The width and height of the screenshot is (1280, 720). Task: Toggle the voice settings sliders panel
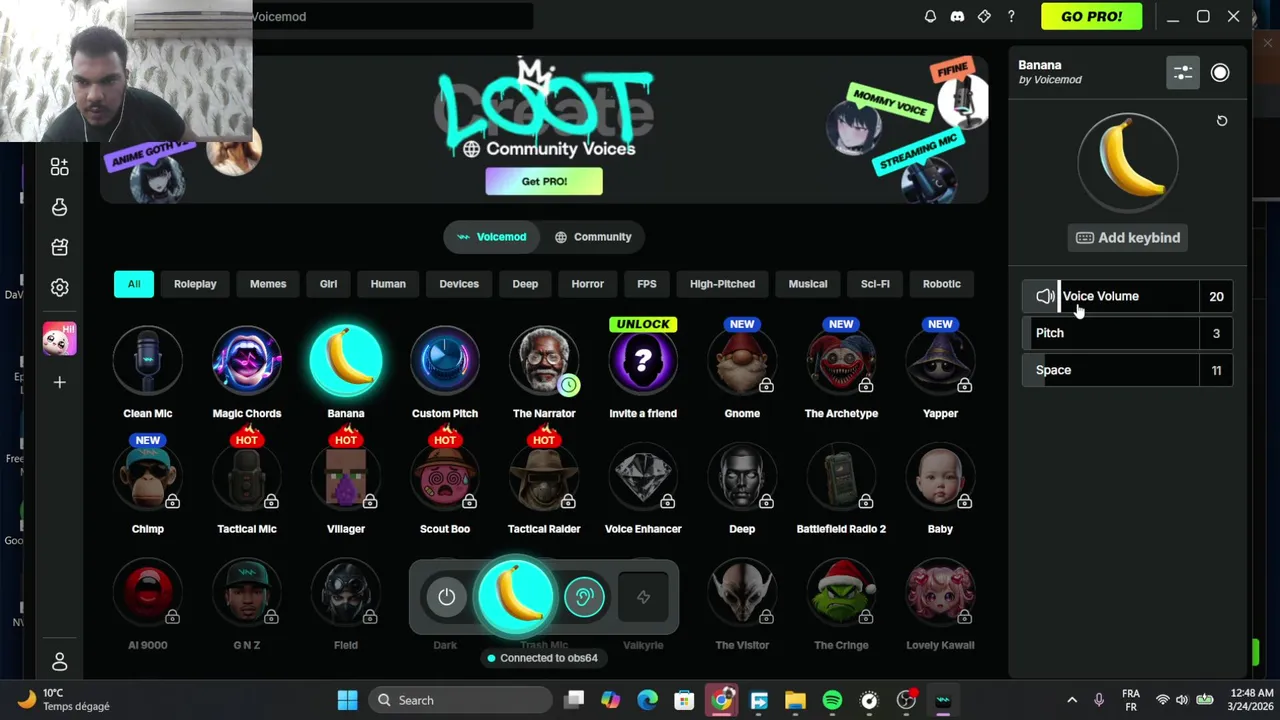pyautogui.click(x=1183, y=73)
